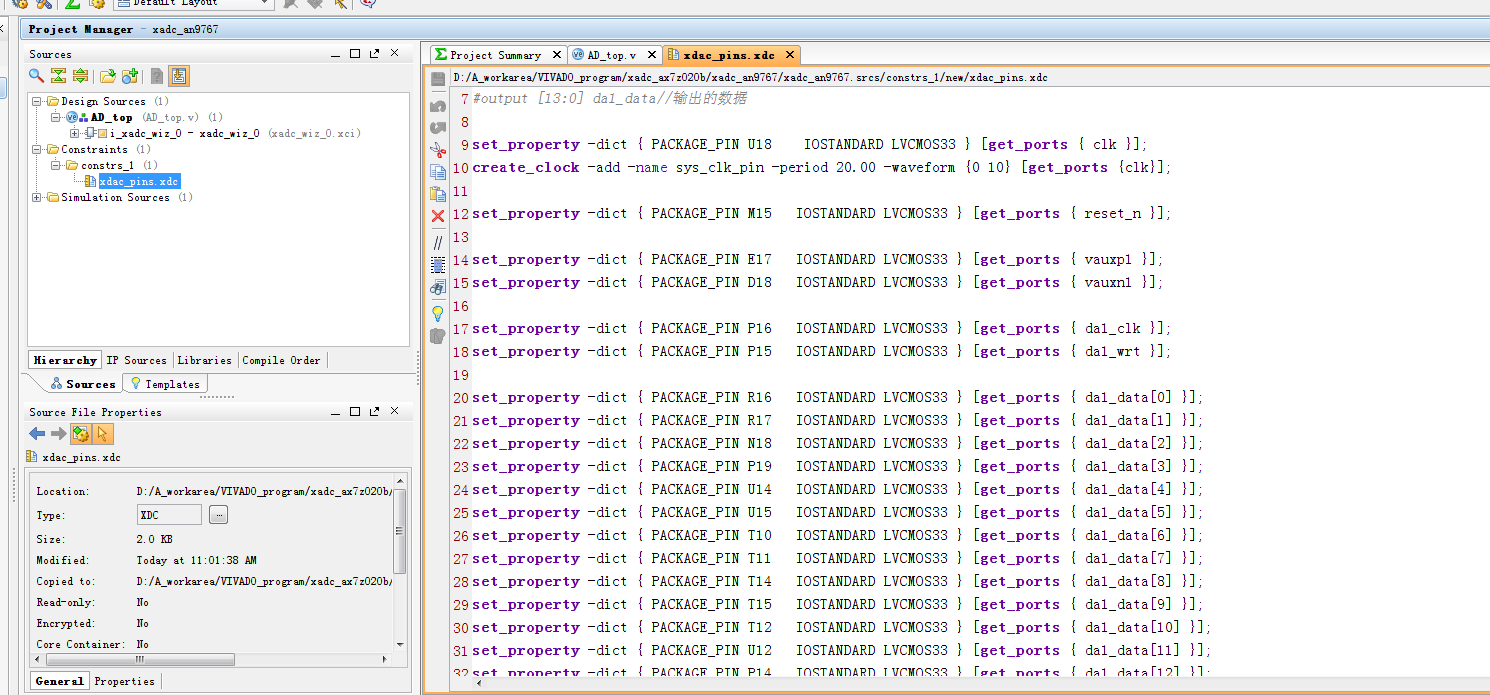Select General tab in Source File Properties

click(x=59, y=681)
